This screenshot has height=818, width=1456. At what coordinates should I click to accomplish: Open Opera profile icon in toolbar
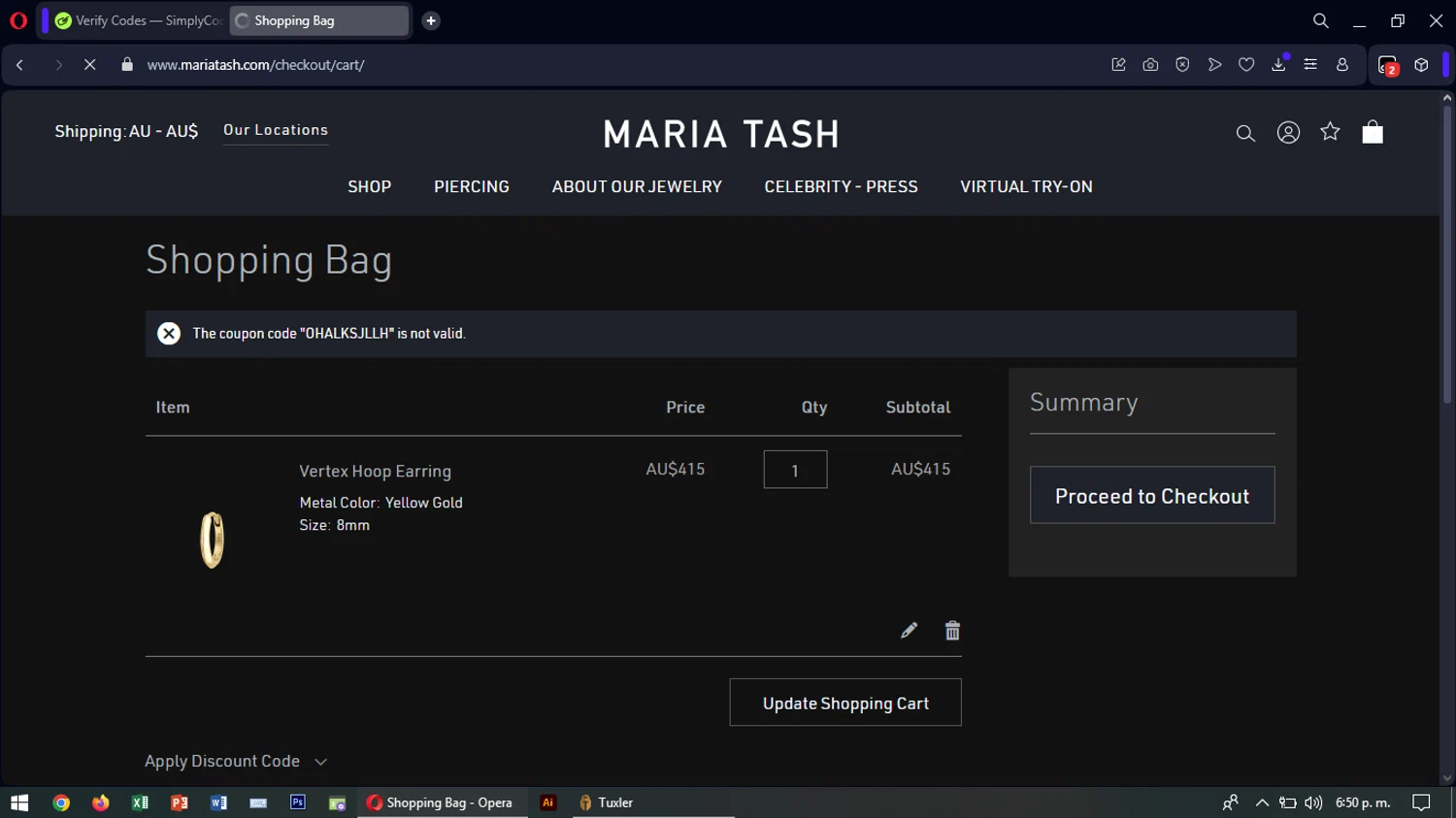point(1342,65)
